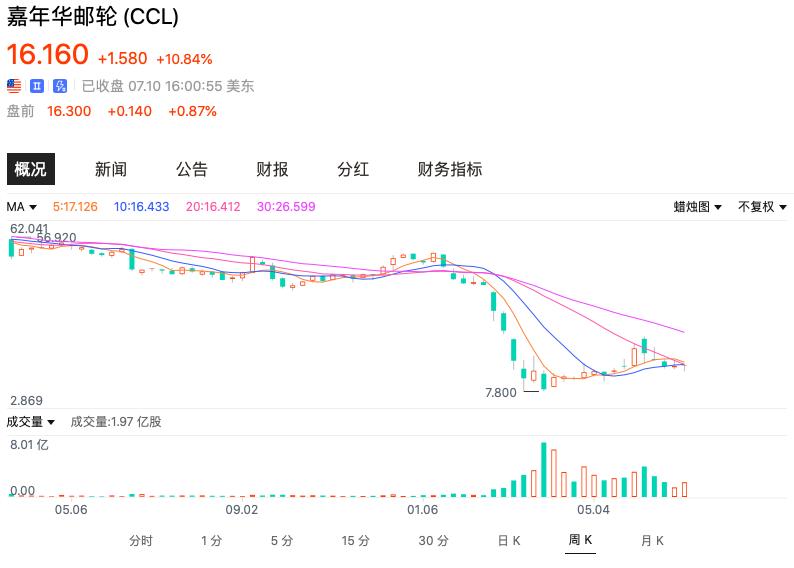Open the 成交量 indicator dropdown

(x=30, y=422)
